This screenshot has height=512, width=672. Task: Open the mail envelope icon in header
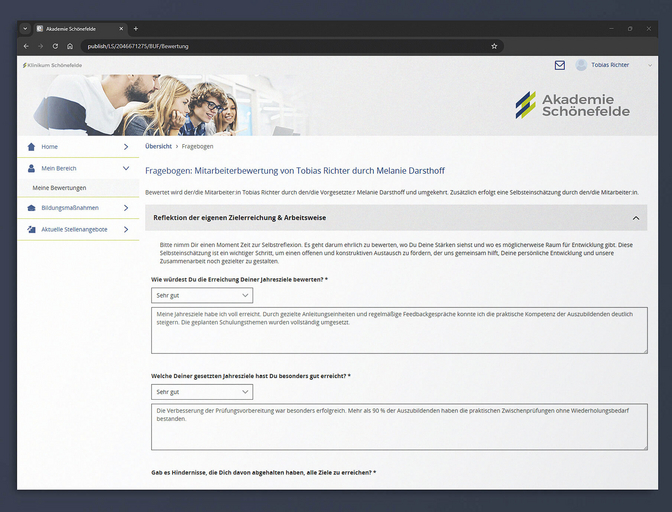(x=560, y=65)
